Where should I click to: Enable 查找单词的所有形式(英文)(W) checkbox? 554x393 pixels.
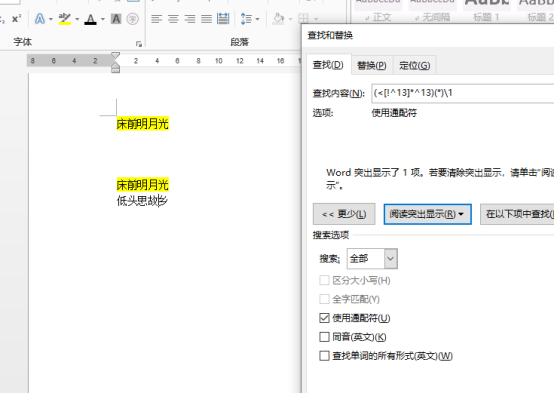(324, 356)
